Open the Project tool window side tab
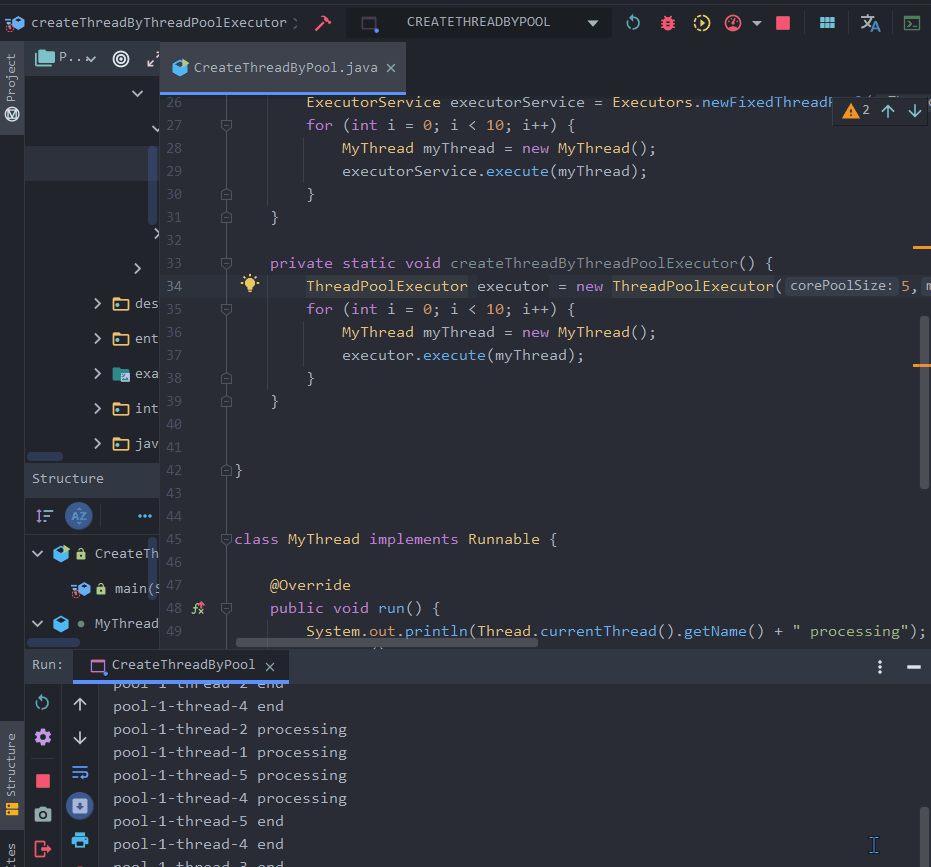 point(11,87)
